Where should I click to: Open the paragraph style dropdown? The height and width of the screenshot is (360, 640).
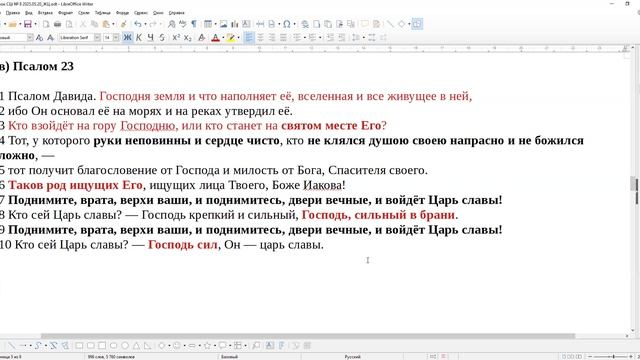(x=30, y=38)
